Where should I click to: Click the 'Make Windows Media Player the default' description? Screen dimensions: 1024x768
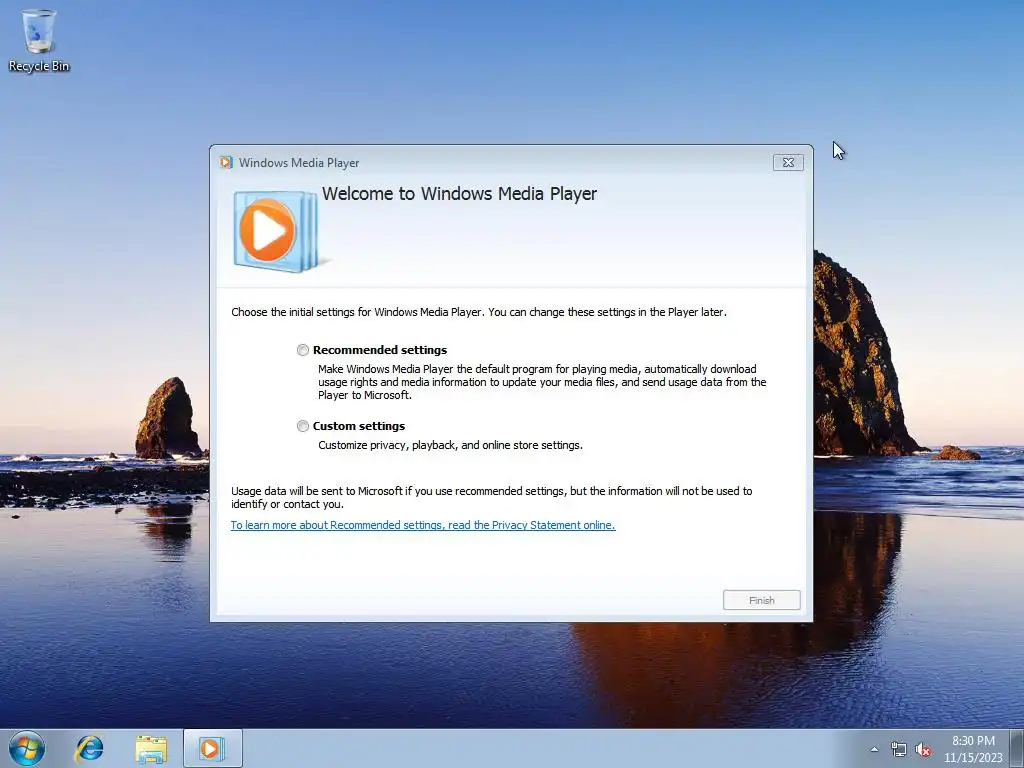click(x=542, y=382)
